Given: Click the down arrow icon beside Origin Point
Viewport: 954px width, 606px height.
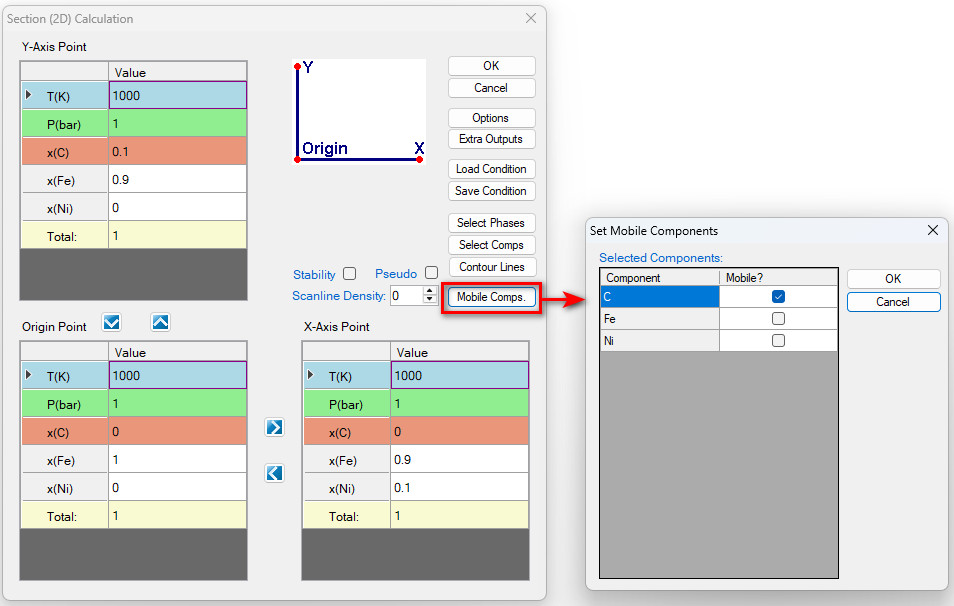Looking at the screenshot, I should coord(112,322).
